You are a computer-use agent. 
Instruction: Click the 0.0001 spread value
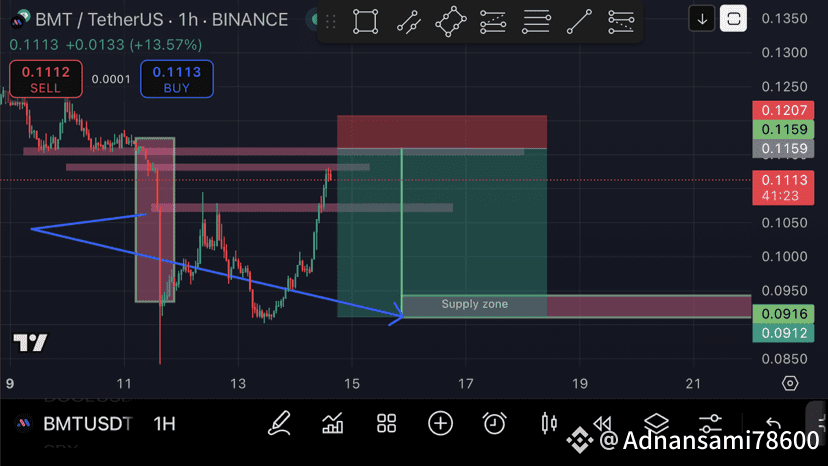(111, 79)
